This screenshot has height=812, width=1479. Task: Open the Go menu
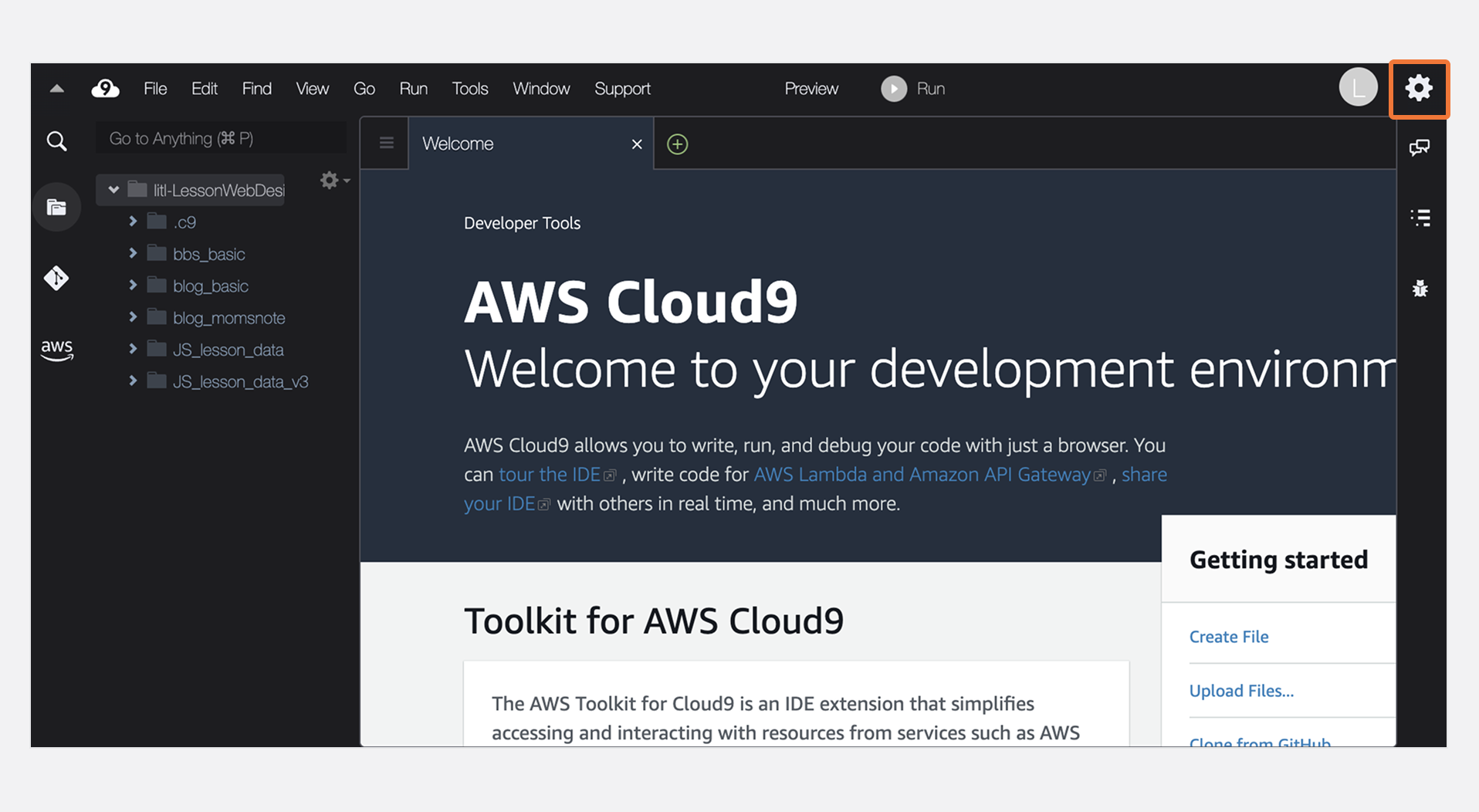364,89
